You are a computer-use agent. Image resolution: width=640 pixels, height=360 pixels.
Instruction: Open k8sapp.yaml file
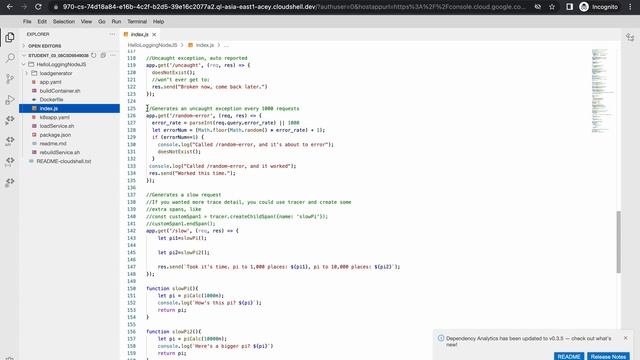click(54, 117)
